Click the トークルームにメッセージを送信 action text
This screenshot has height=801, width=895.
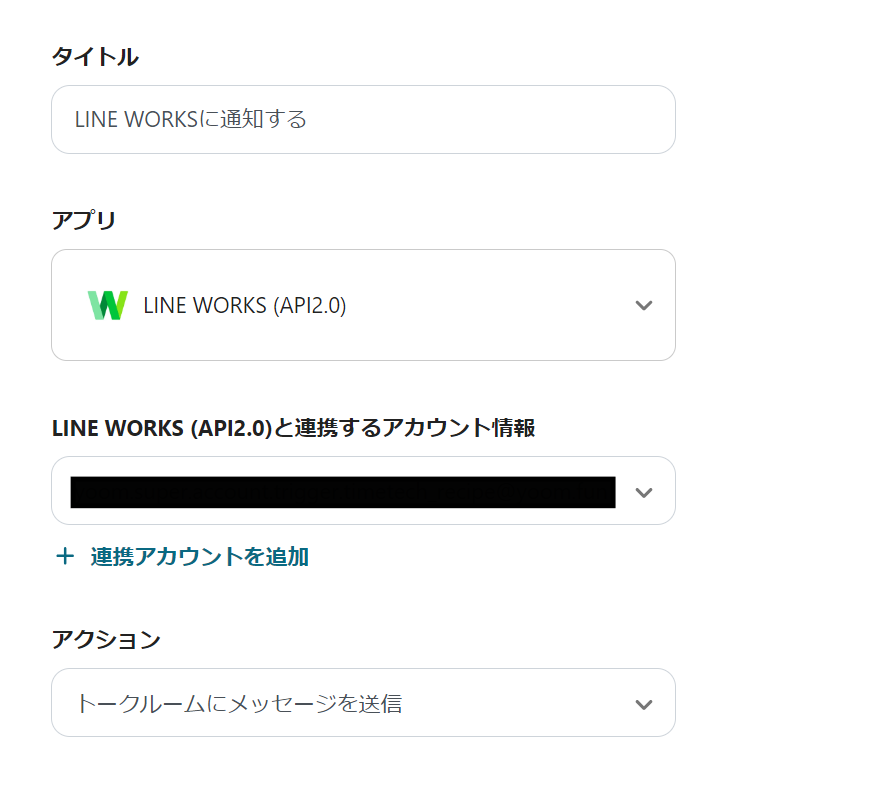[x=239, y=704]
